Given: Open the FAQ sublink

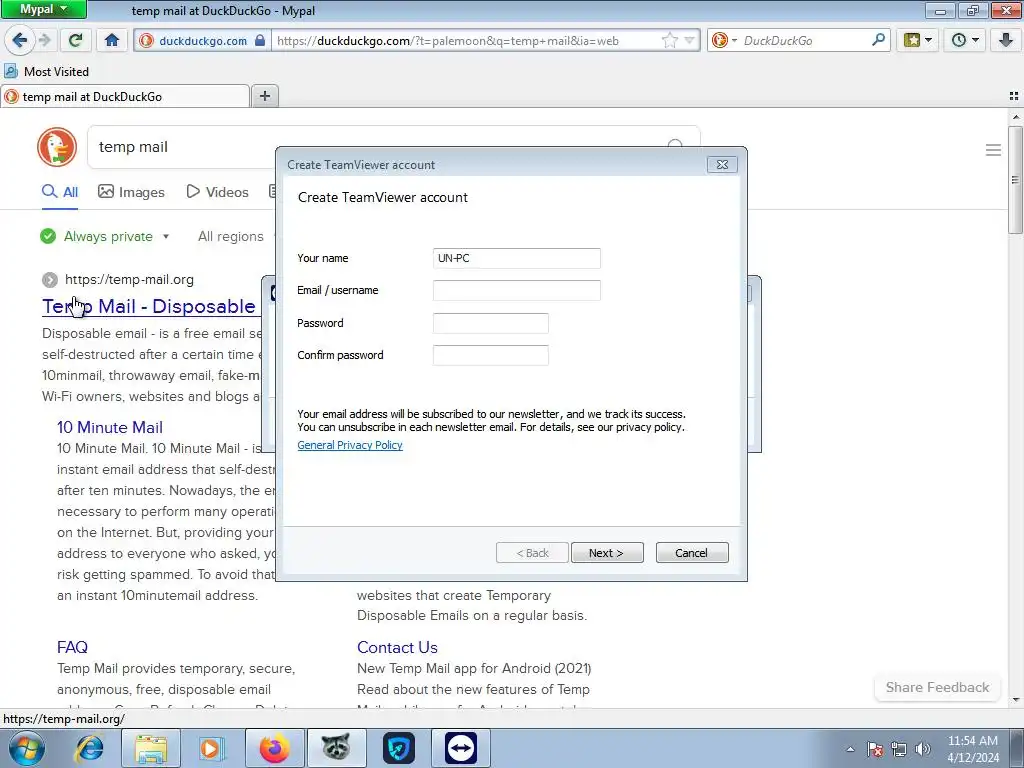Looking at the screenshot, I should coord(72,647).
